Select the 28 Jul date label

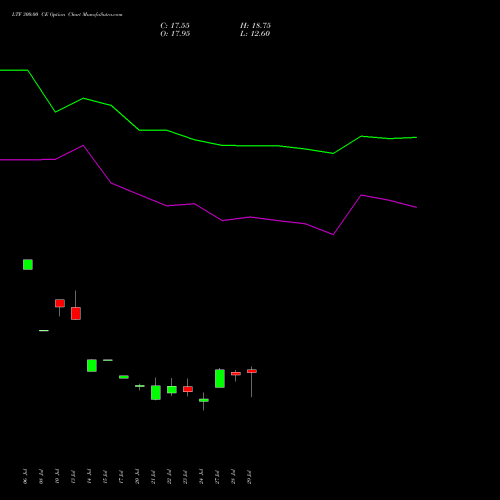(233, 476)
